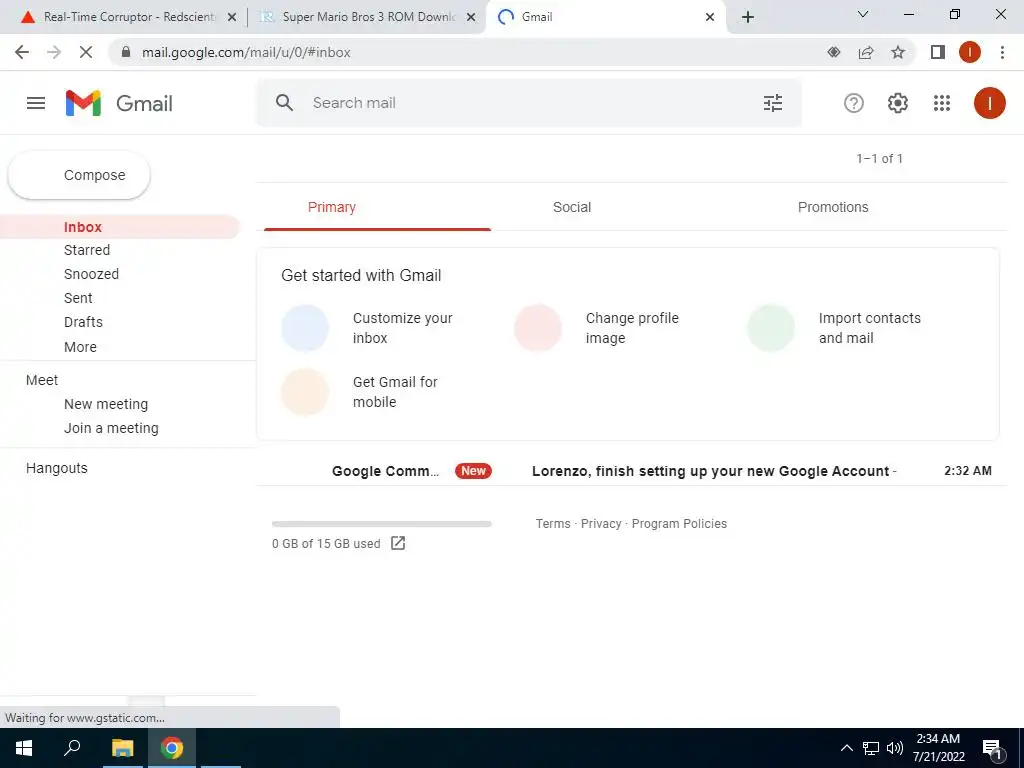This screenshot has width=1024, height=768.
Task: Click the diamond extension icon in address bar
Action: pos(833,52)
